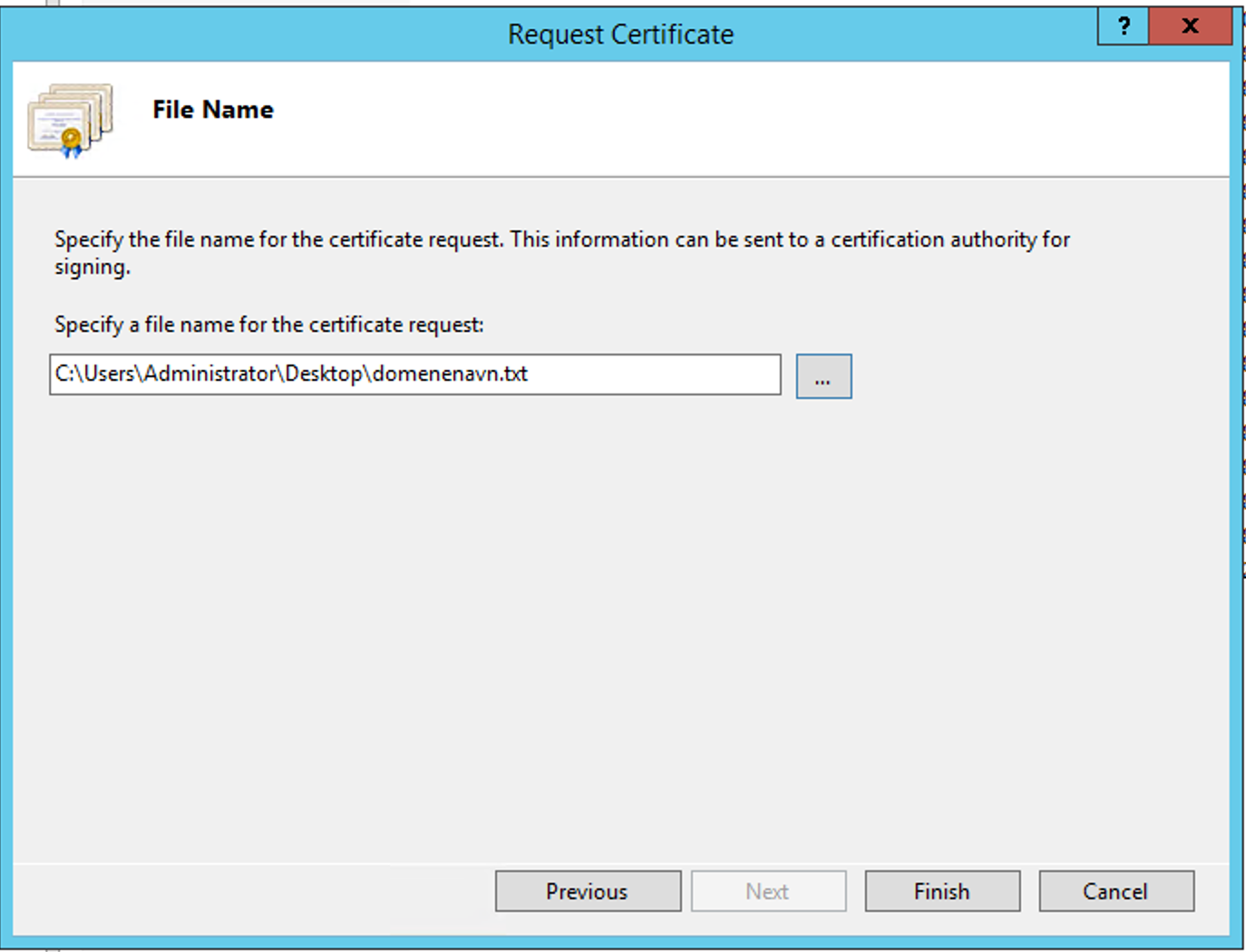Click on 'Administrator' in the file path

[210, 374]
